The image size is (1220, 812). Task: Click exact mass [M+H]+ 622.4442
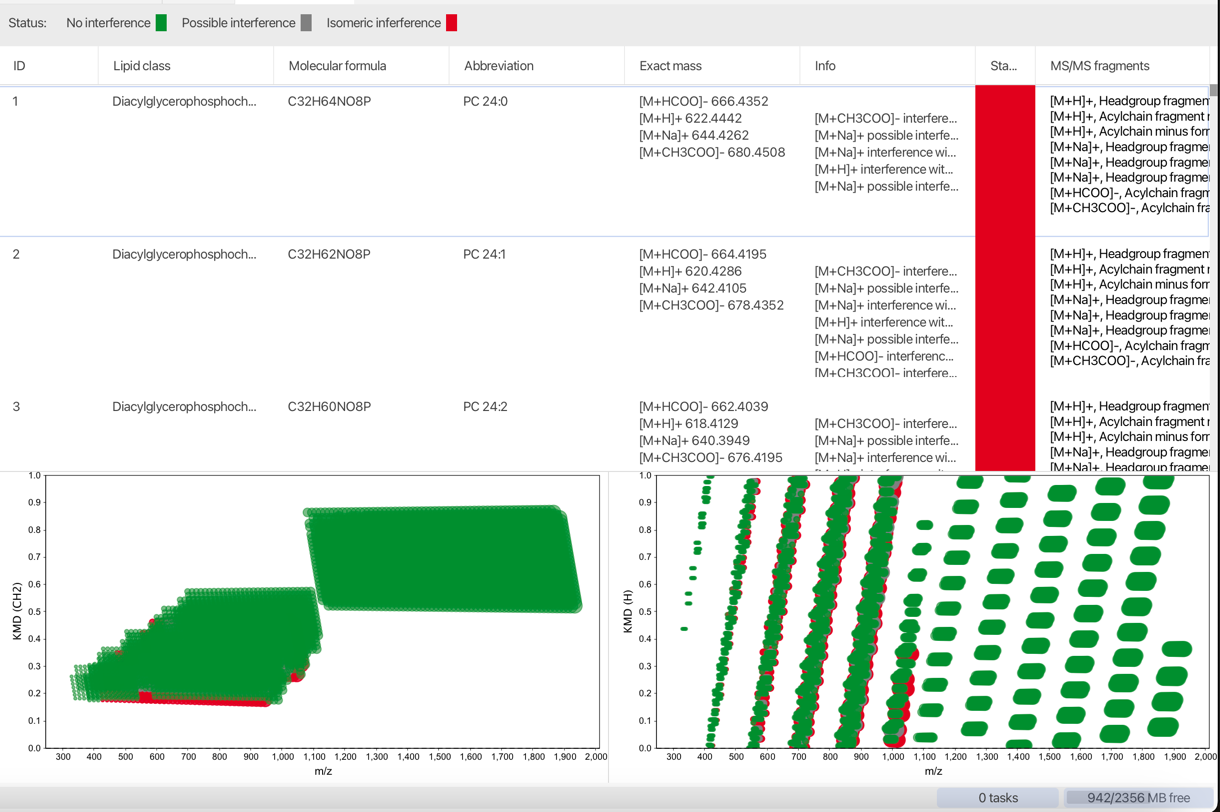click(690, 118)
